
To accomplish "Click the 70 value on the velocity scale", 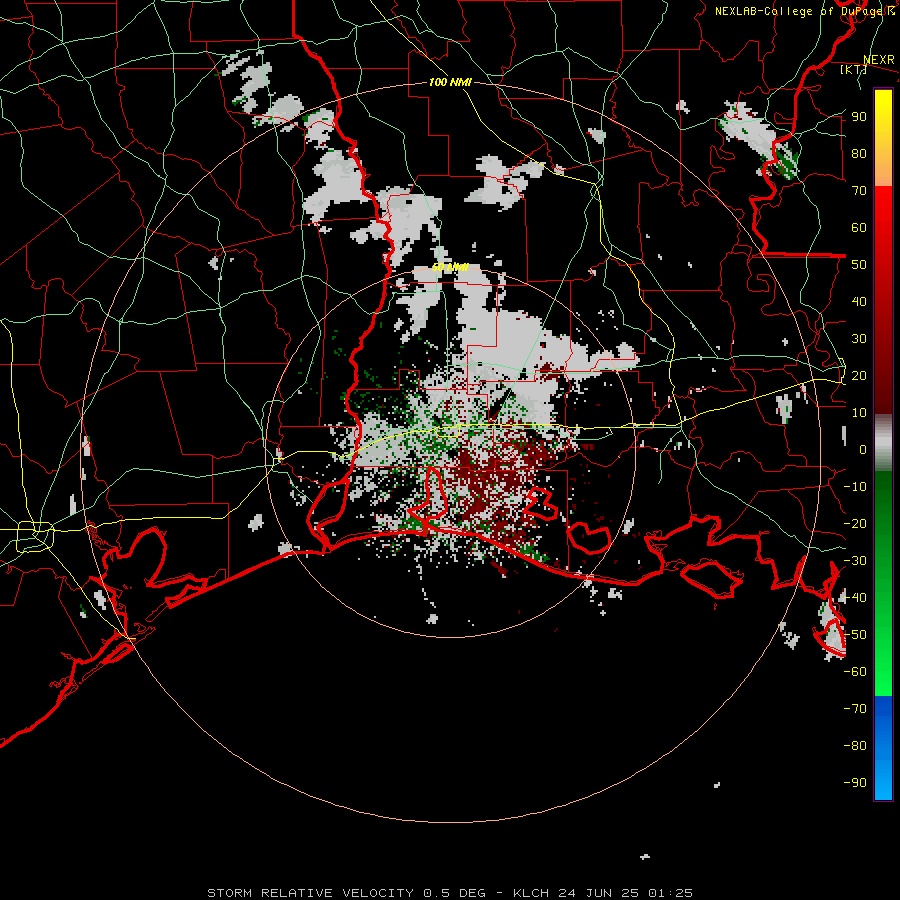I will coord(859,190).
